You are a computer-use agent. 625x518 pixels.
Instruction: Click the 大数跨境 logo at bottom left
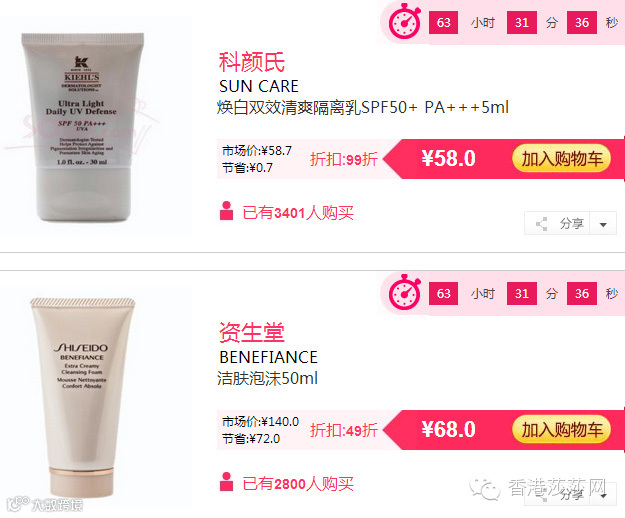pyautogui.click(x=45, y=504)
